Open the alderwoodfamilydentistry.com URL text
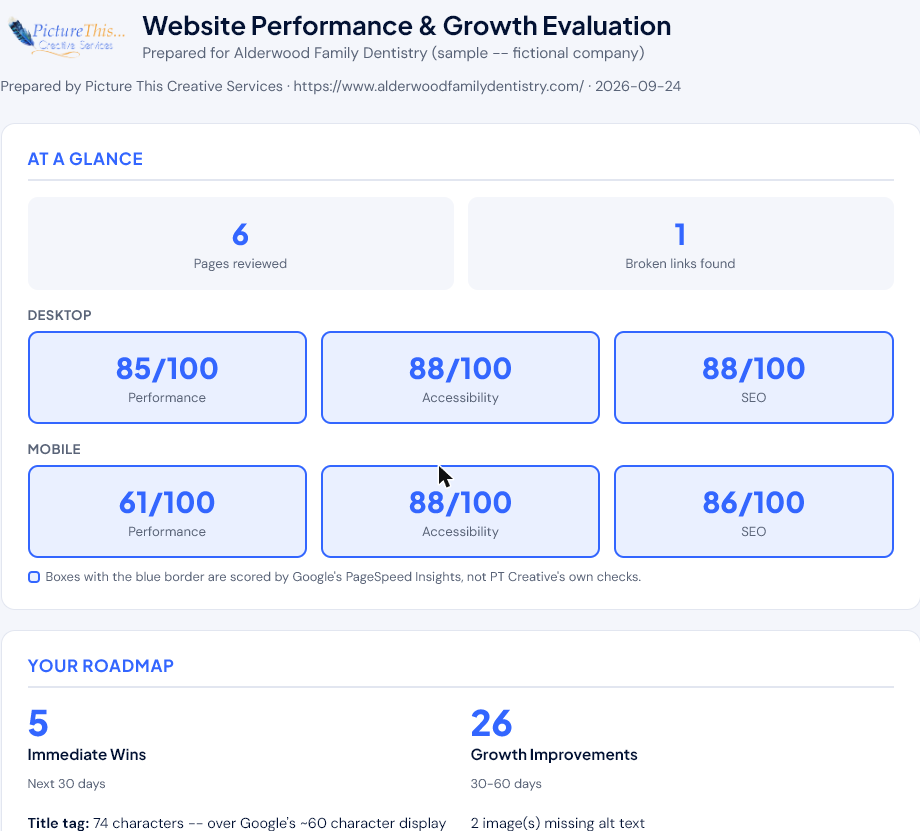 pos(438,86)
